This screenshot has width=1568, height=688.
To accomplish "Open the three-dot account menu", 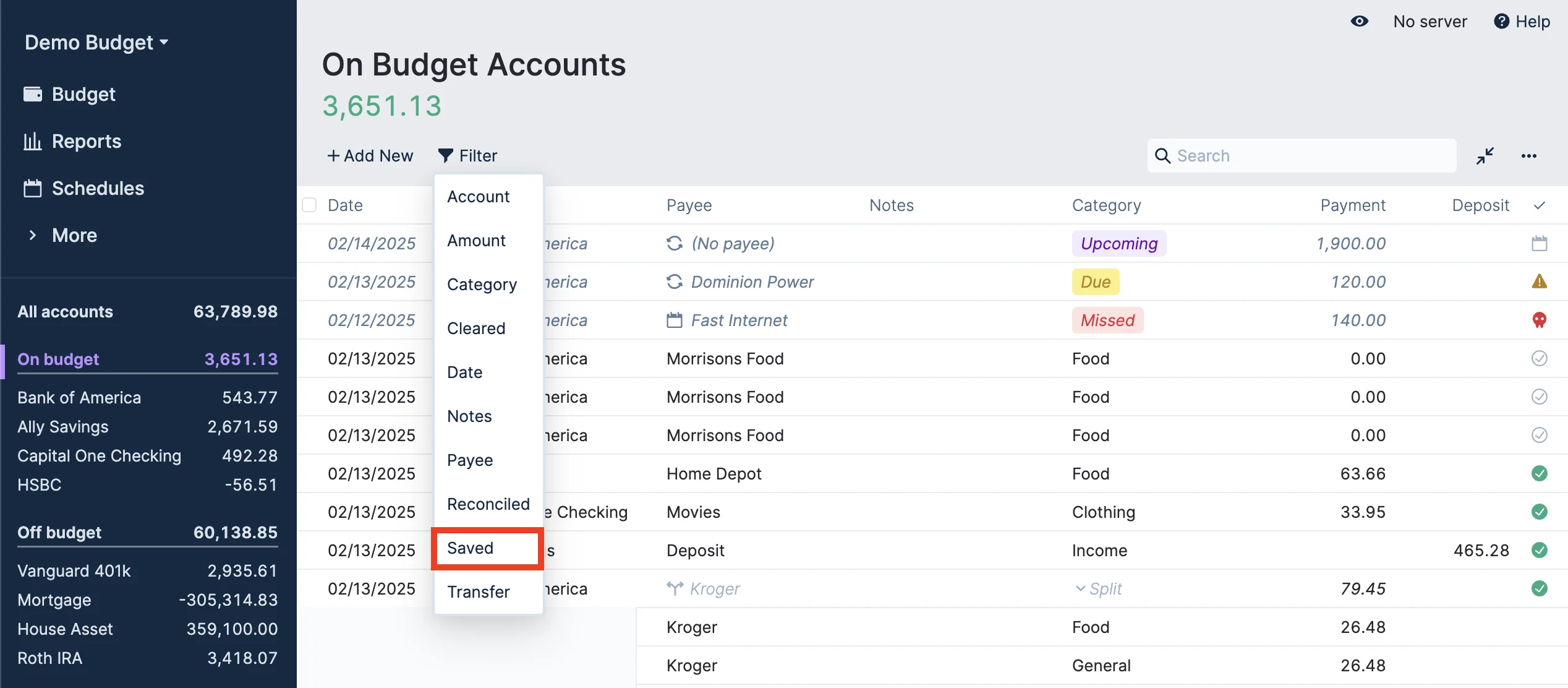I will pos(1528,156).
